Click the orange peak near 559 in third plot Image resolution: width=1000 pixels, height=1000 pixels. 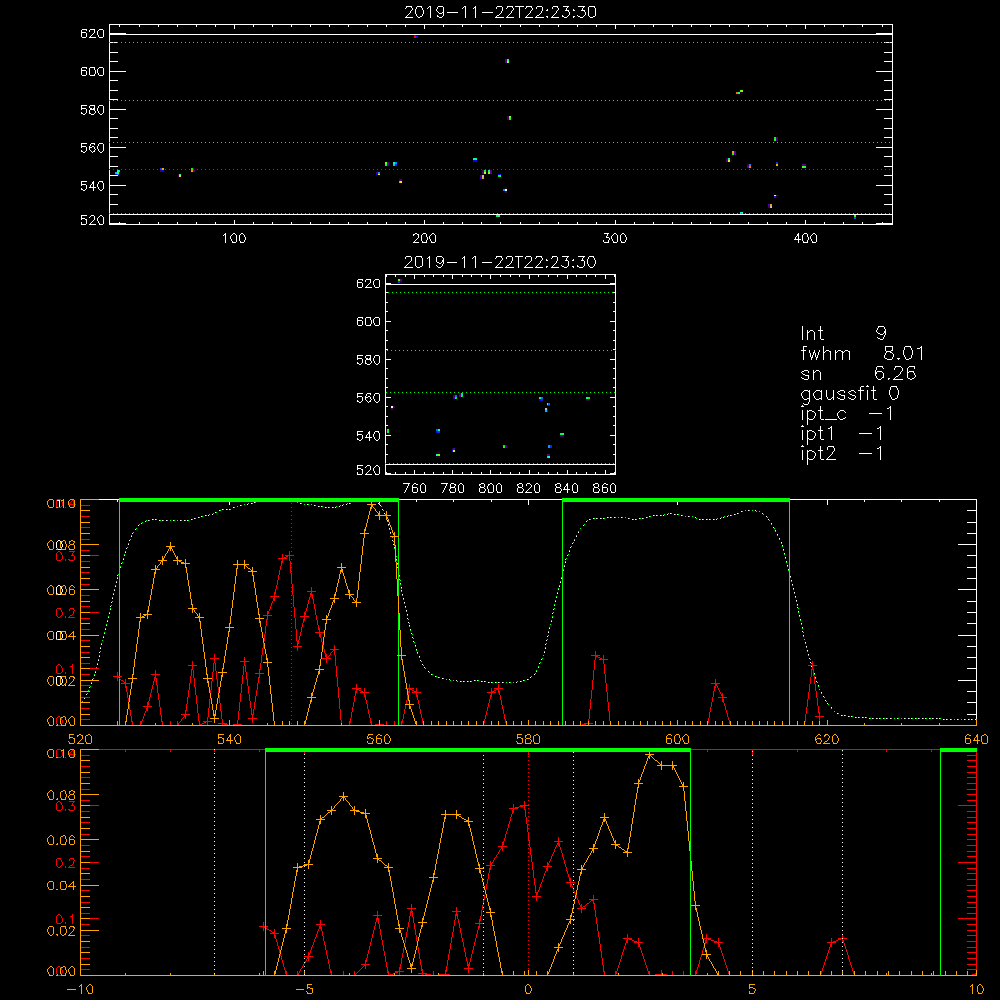372,504
